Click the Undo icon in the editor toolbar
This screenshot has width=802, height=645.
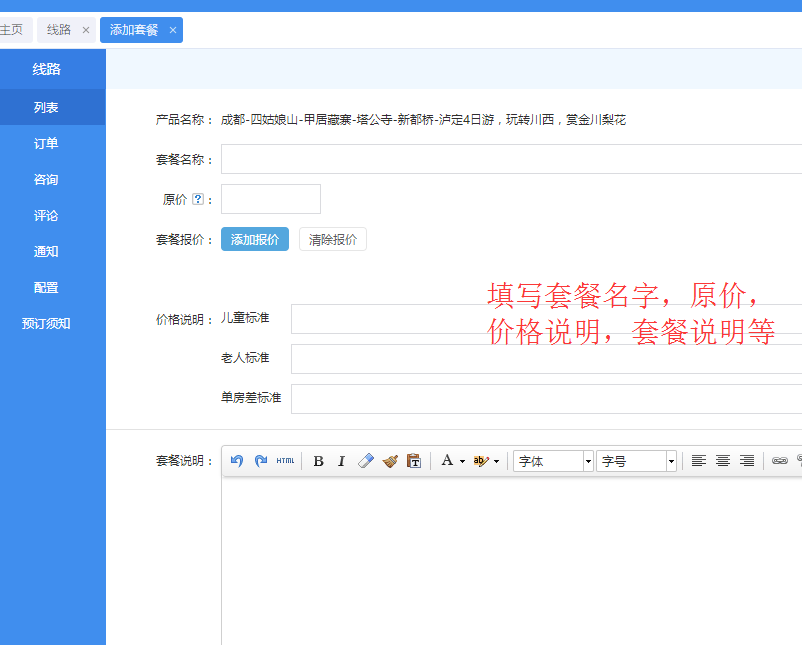[x=239, y=461]
